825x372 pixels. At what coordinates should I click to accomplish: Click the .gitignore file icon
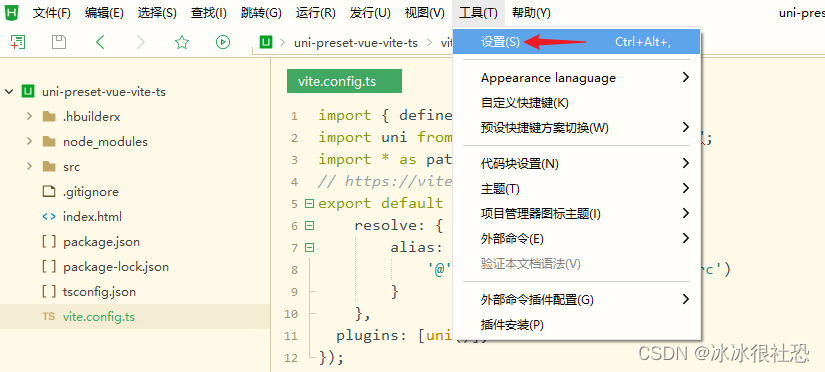pyautogui.click(x=49, y=192)
